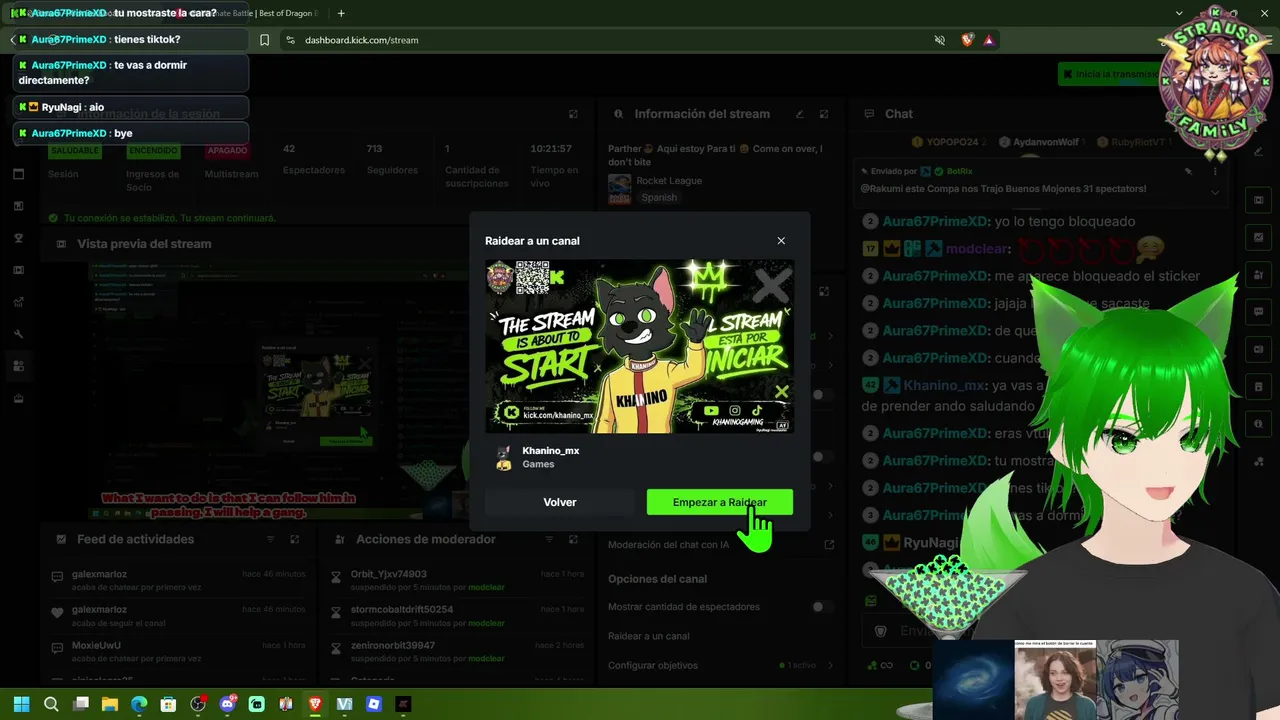Viewport: 1280px width, 720px height.
Task: Click the bookmark icon in address bar
Action: point(264,40)
